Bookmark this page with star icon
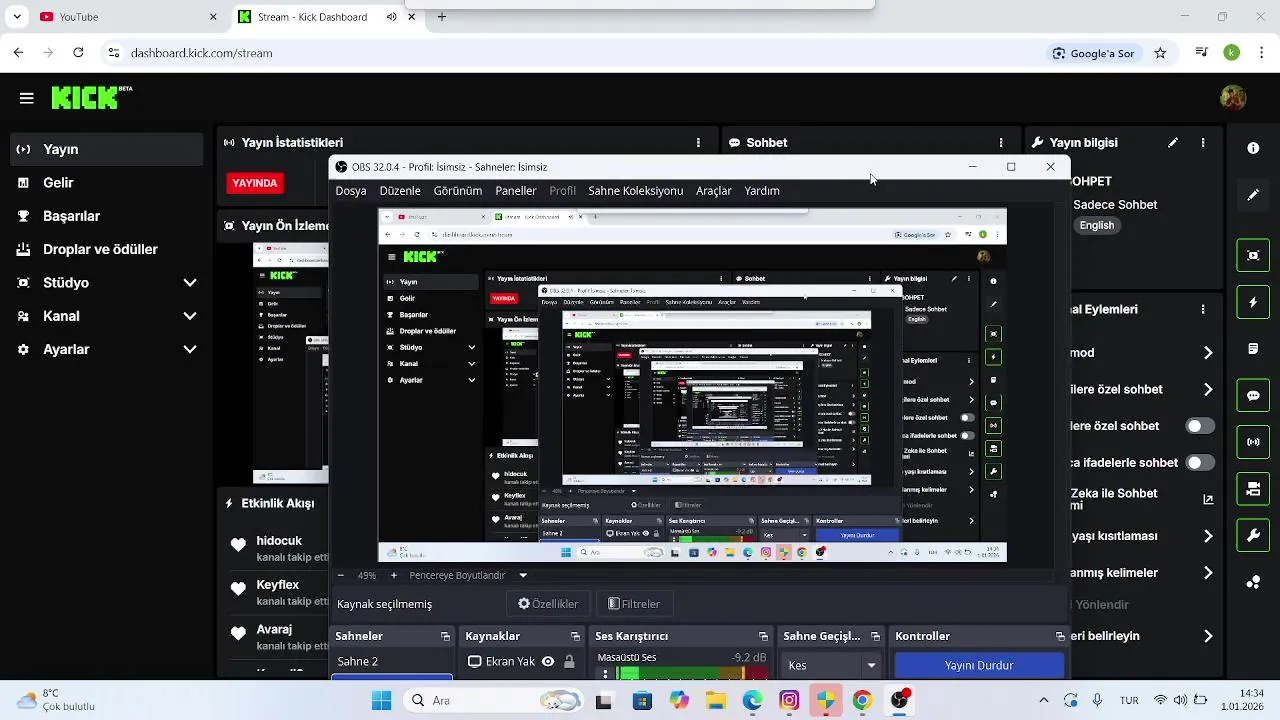 click(1160, 53)
